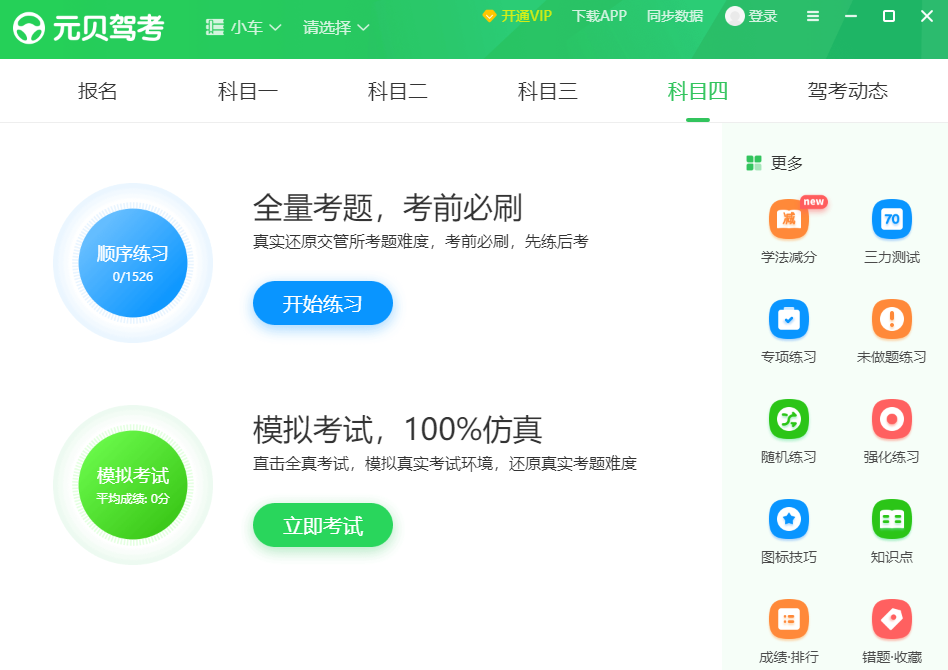This screenshot has height=670, width=948.
Task: Select the 科目四 tab
Action: coord(698,91)
